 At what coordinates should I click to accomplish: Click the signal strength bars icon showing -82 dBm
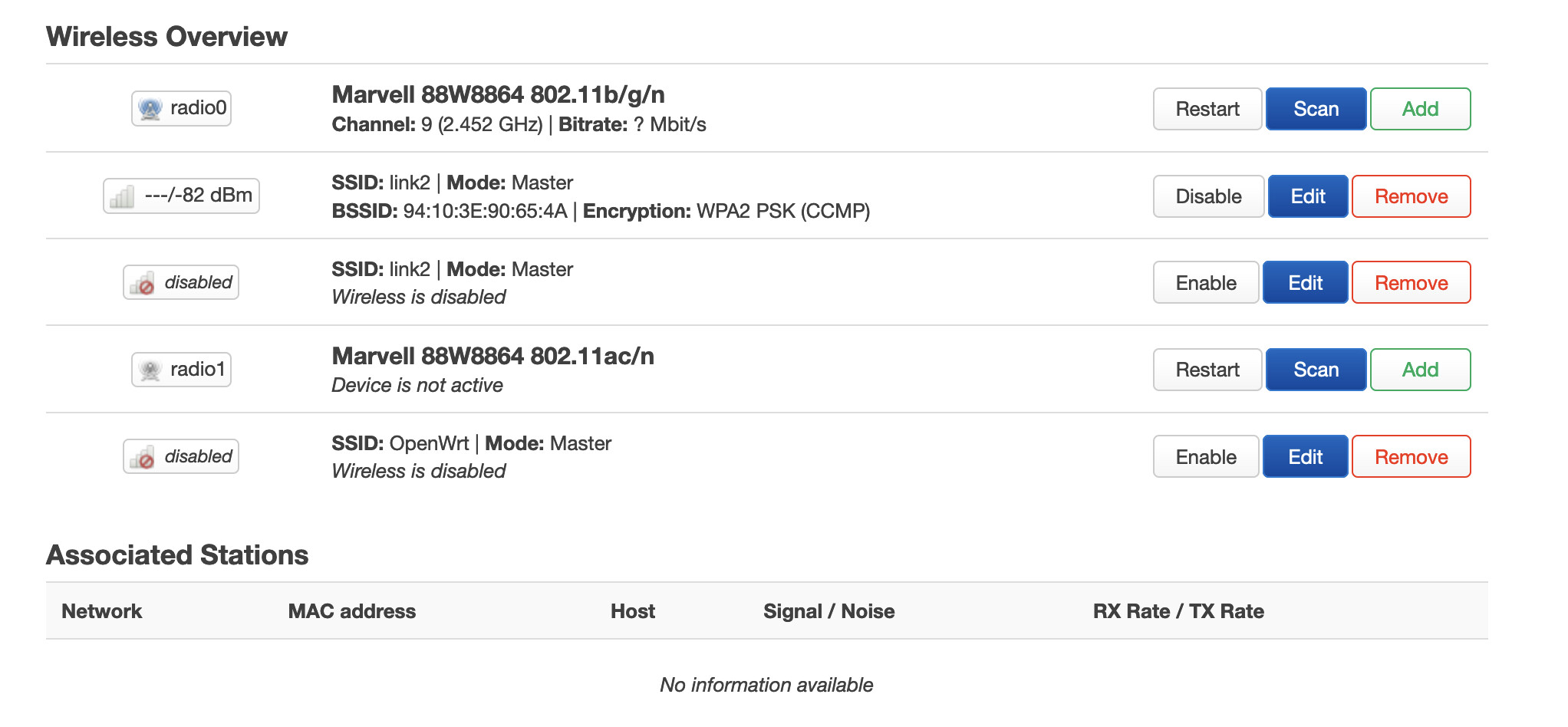click(x=122, y=196)
